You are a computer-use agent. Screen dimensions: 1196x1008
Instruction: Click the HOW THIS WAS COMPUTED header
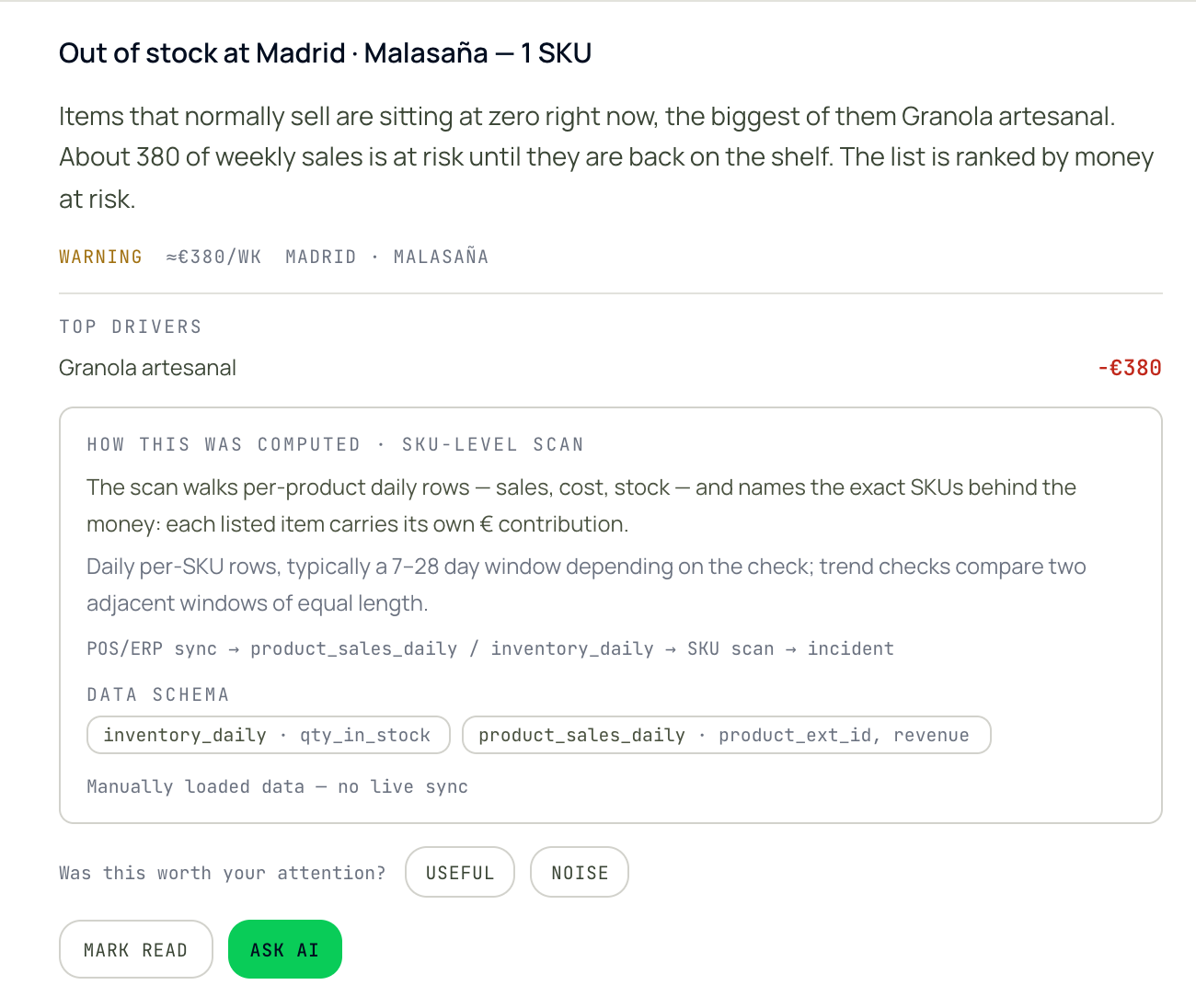click(224, 444)
